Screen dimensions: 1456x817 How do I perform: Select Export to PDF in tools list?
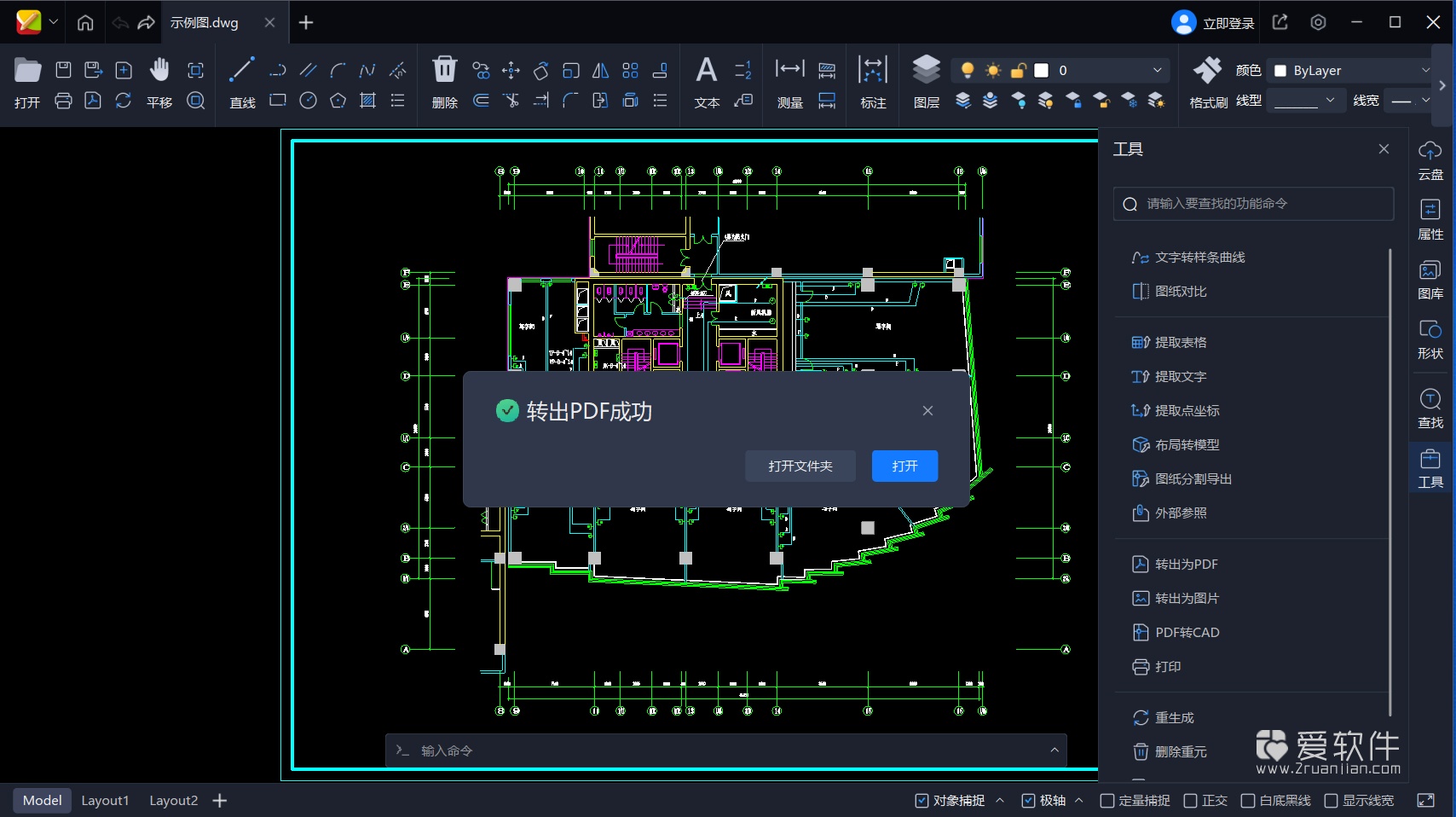click(1186, 564)
